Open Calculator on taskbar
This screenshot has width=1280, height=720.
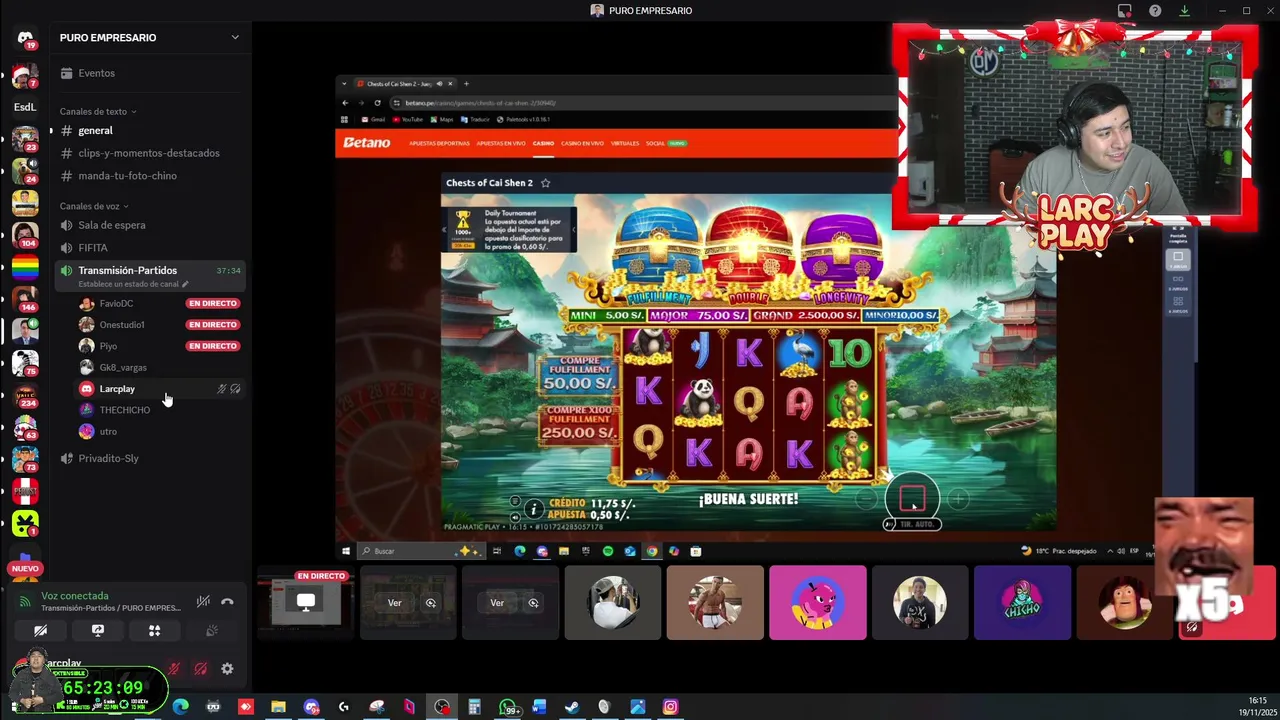pos(475,707)
